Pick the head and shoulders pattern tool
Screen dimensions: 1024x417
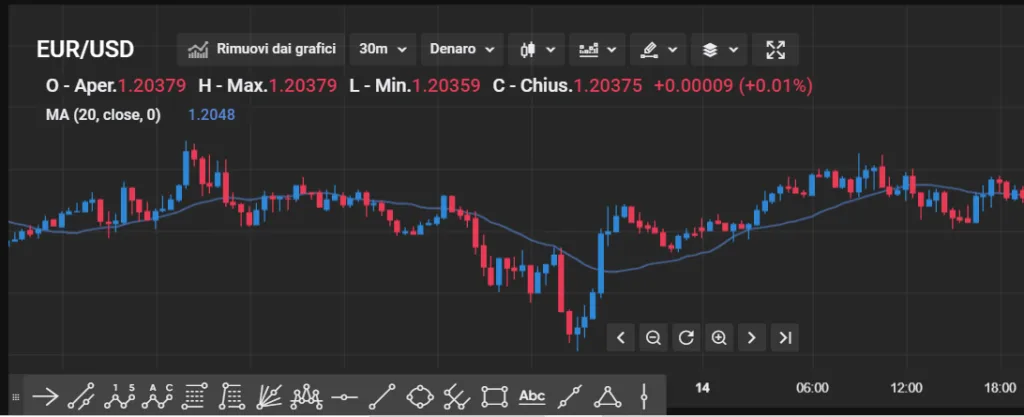click(307, 395)
